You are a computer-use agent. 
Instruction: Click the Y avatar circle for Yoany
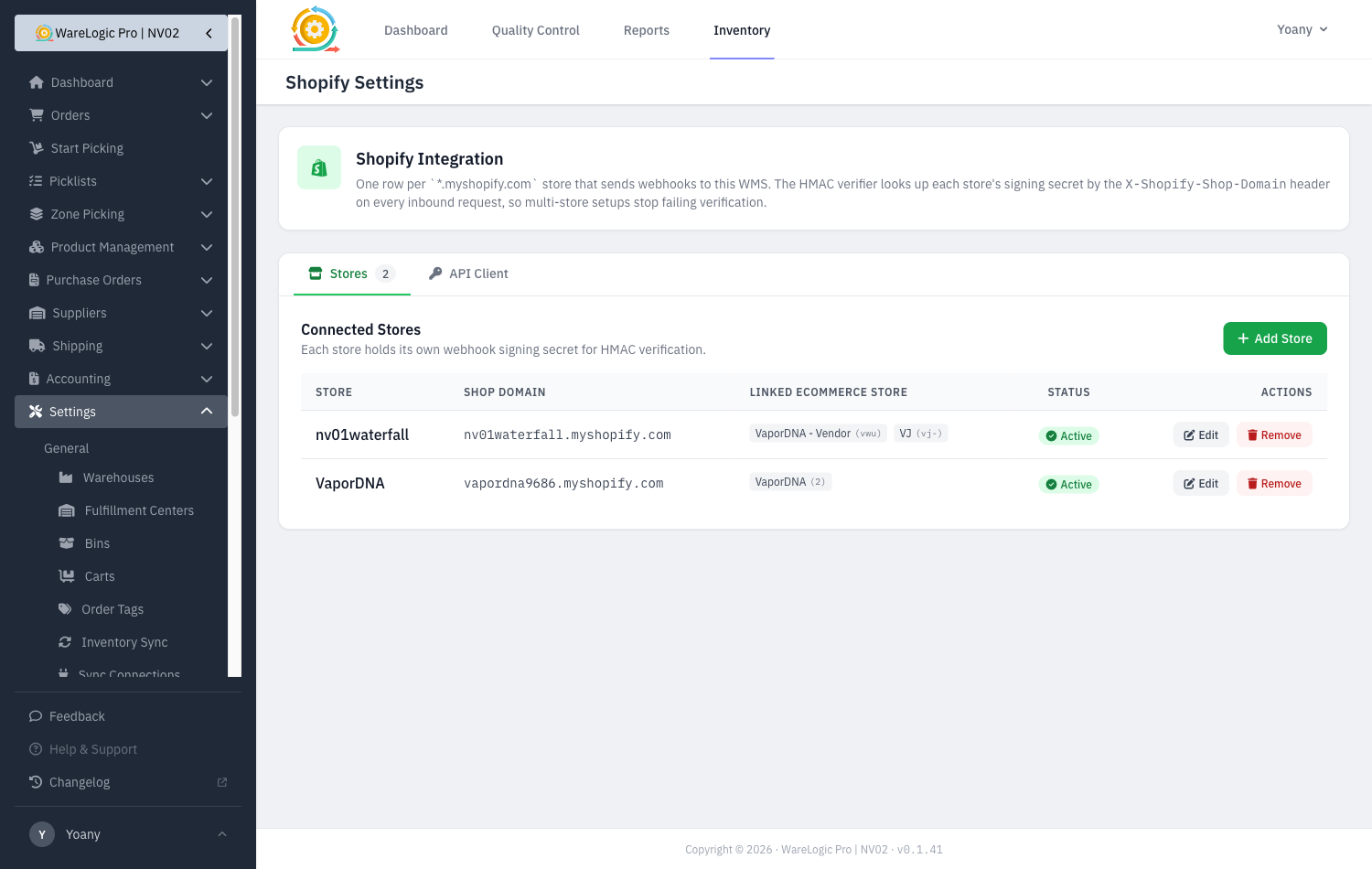coord(42,834)
